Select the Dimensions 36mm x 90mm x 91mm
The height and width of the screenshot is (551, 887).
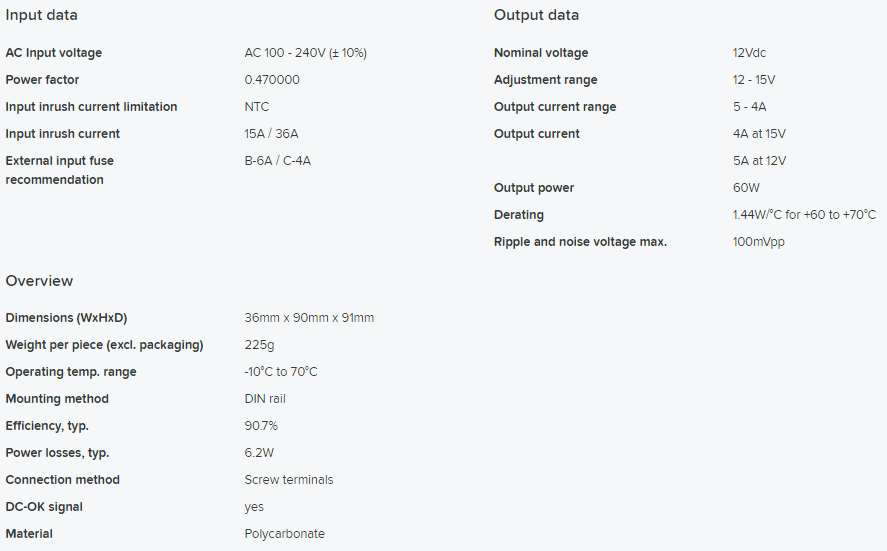coord(309,318)
